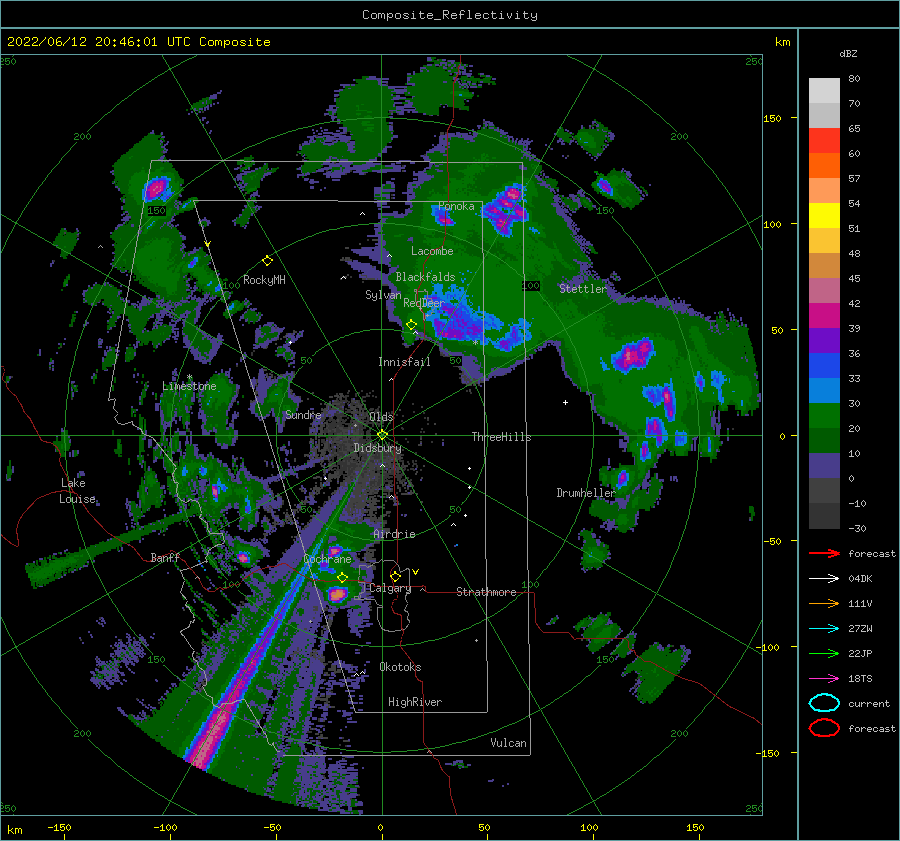Click the red forecast oval icon
This screenshot has height=841, width=900.
coord(824,728)
